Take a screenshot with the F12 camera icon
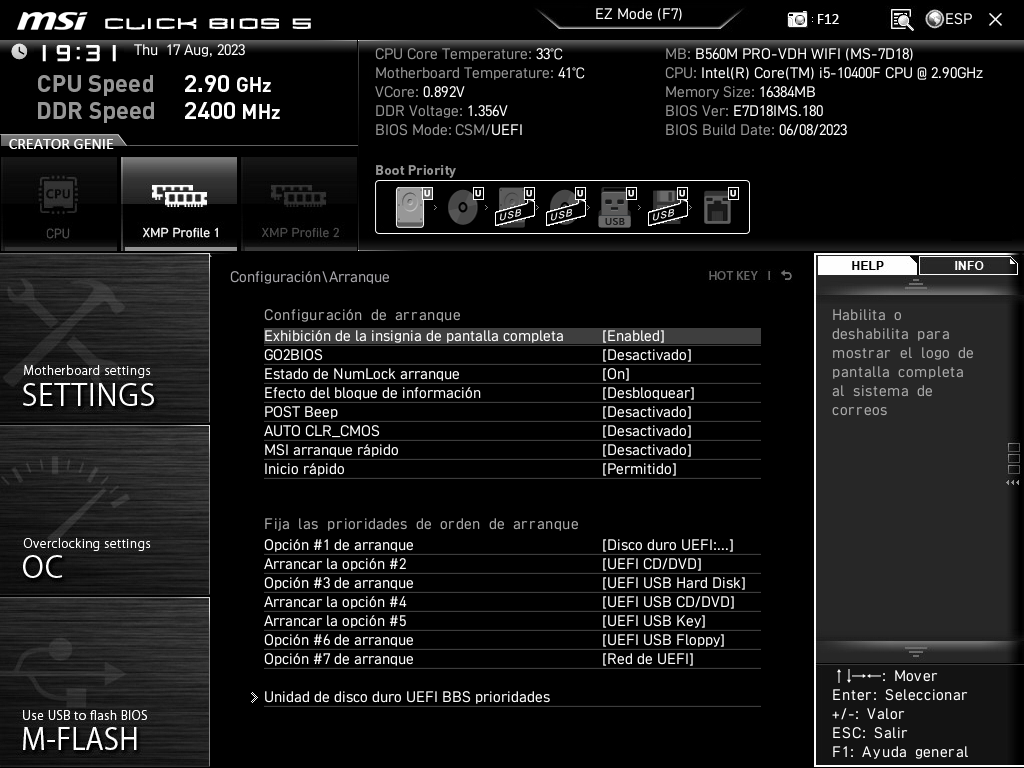 tap(797, 19)
